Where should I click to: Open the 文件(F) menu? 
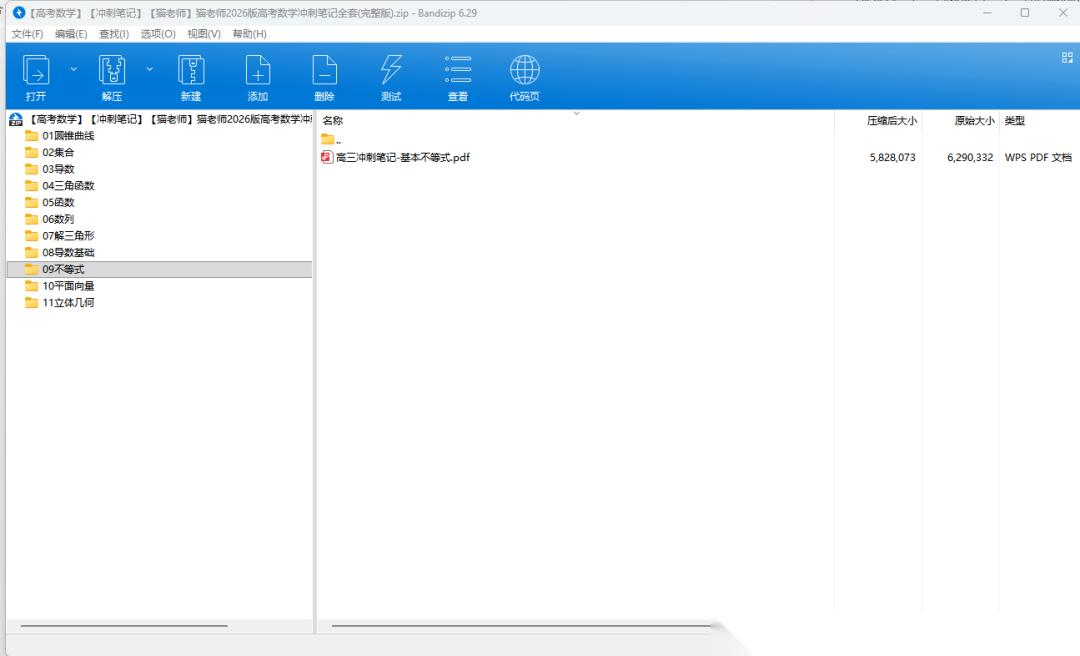pos(27,34)
